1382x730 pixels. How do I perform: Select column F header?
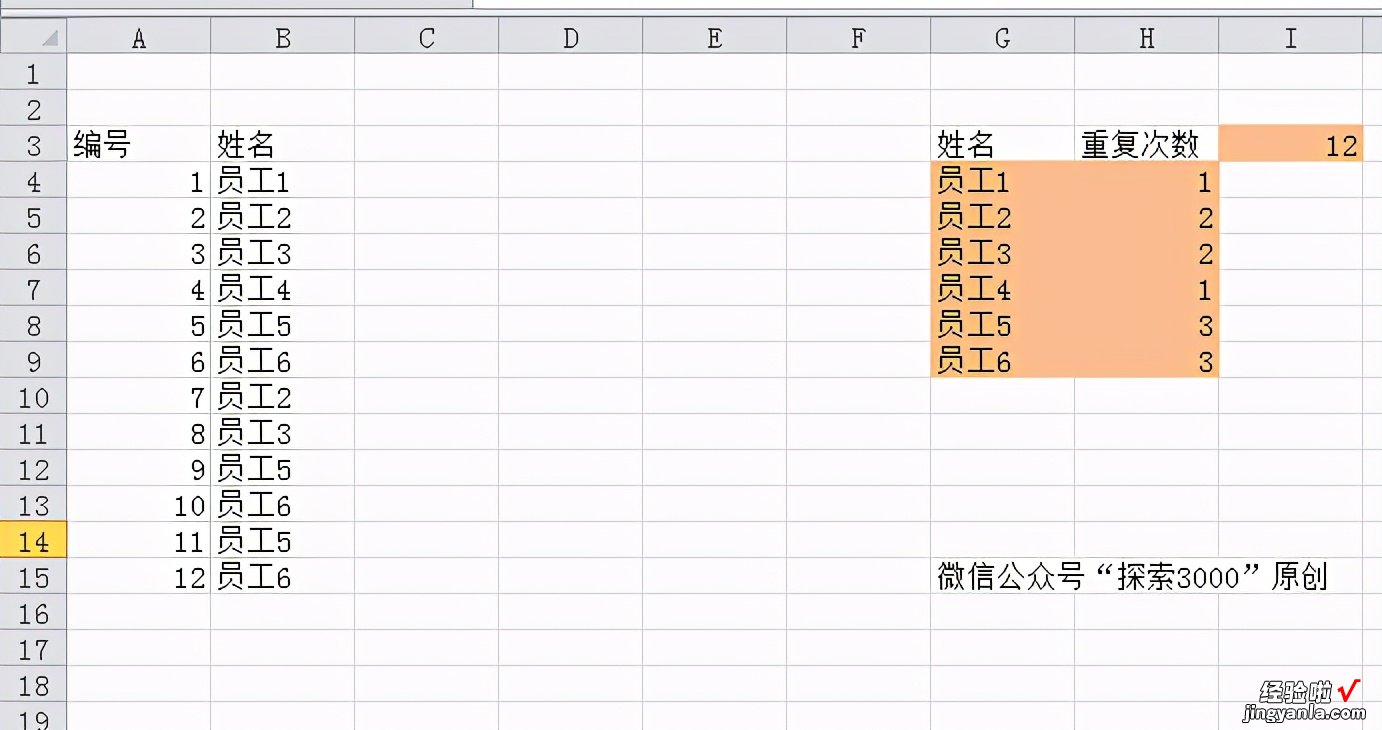point(859,38)
